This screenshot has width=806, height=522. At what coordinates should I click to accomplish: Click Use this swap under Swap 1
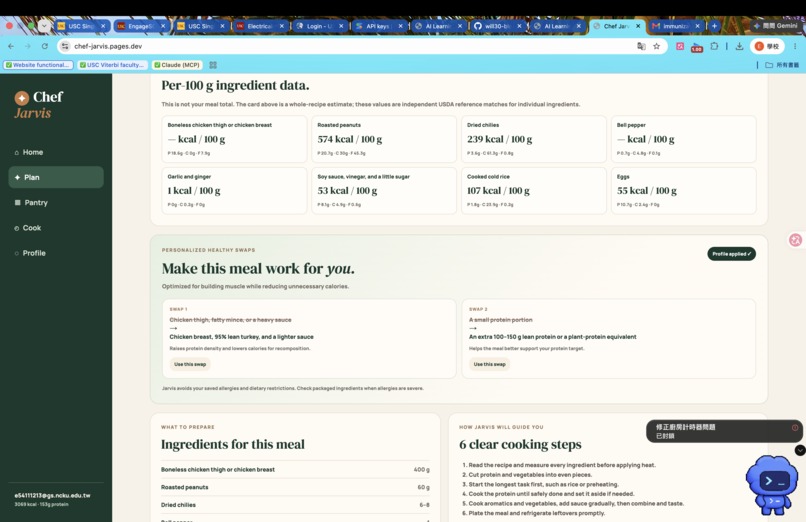point(190,364)
